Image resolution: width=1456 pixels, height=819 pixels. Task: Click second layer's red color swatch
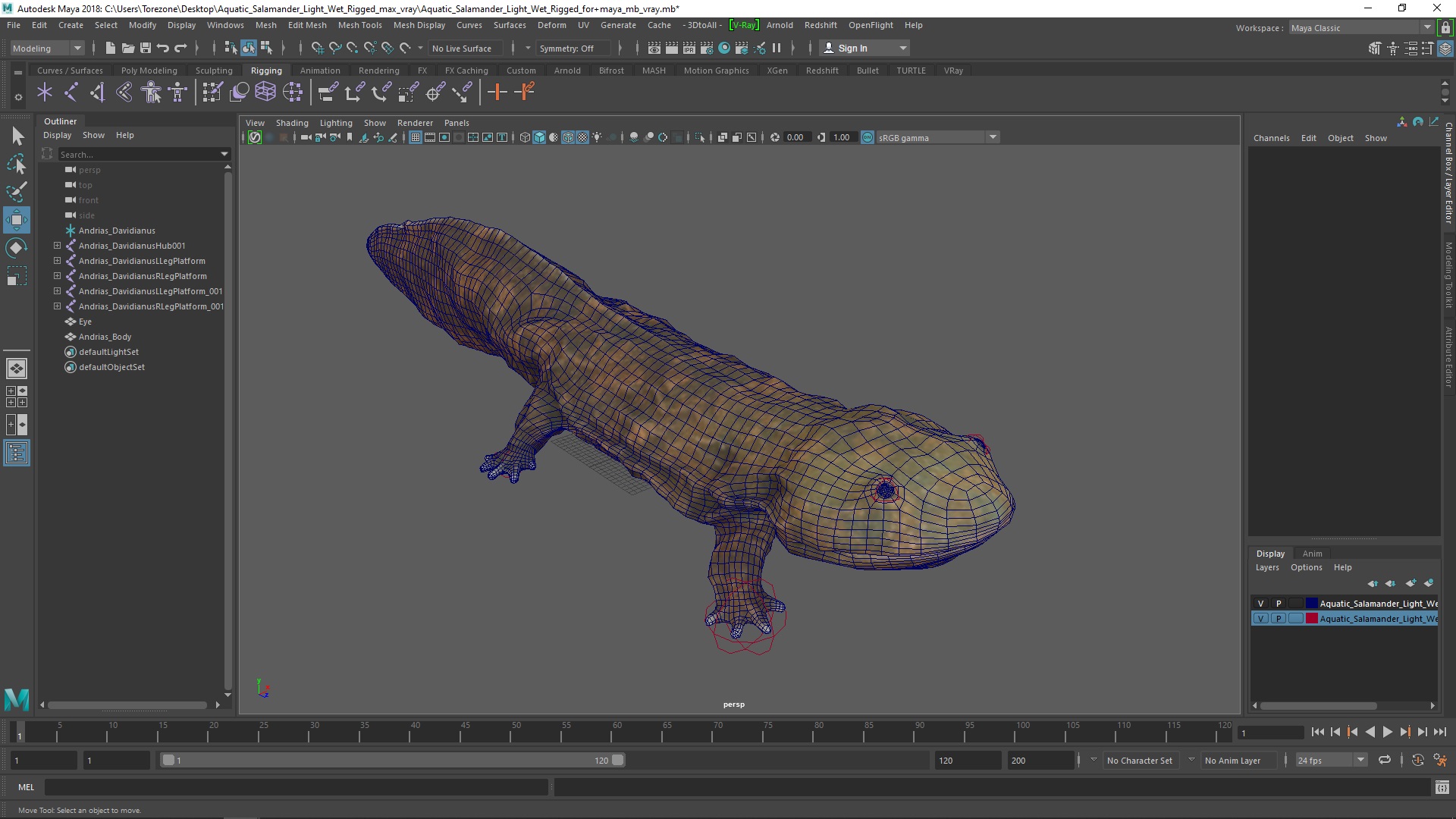(x=1311, y=619)
